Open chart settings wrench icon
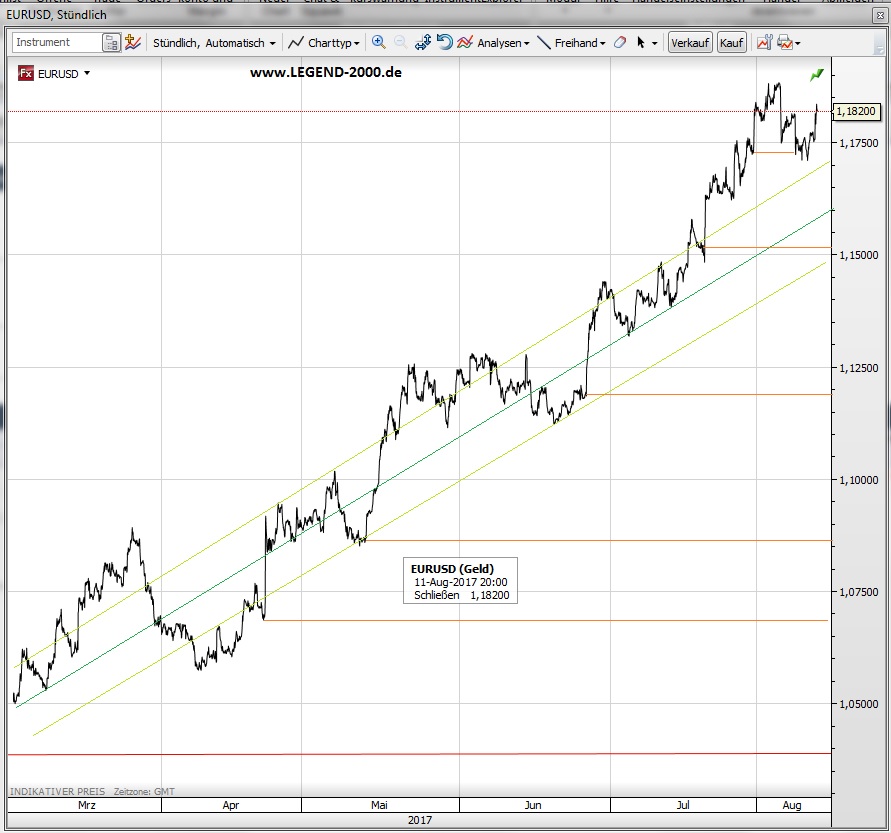Screen dimensions: 891x833 click(x=764, y=43)
